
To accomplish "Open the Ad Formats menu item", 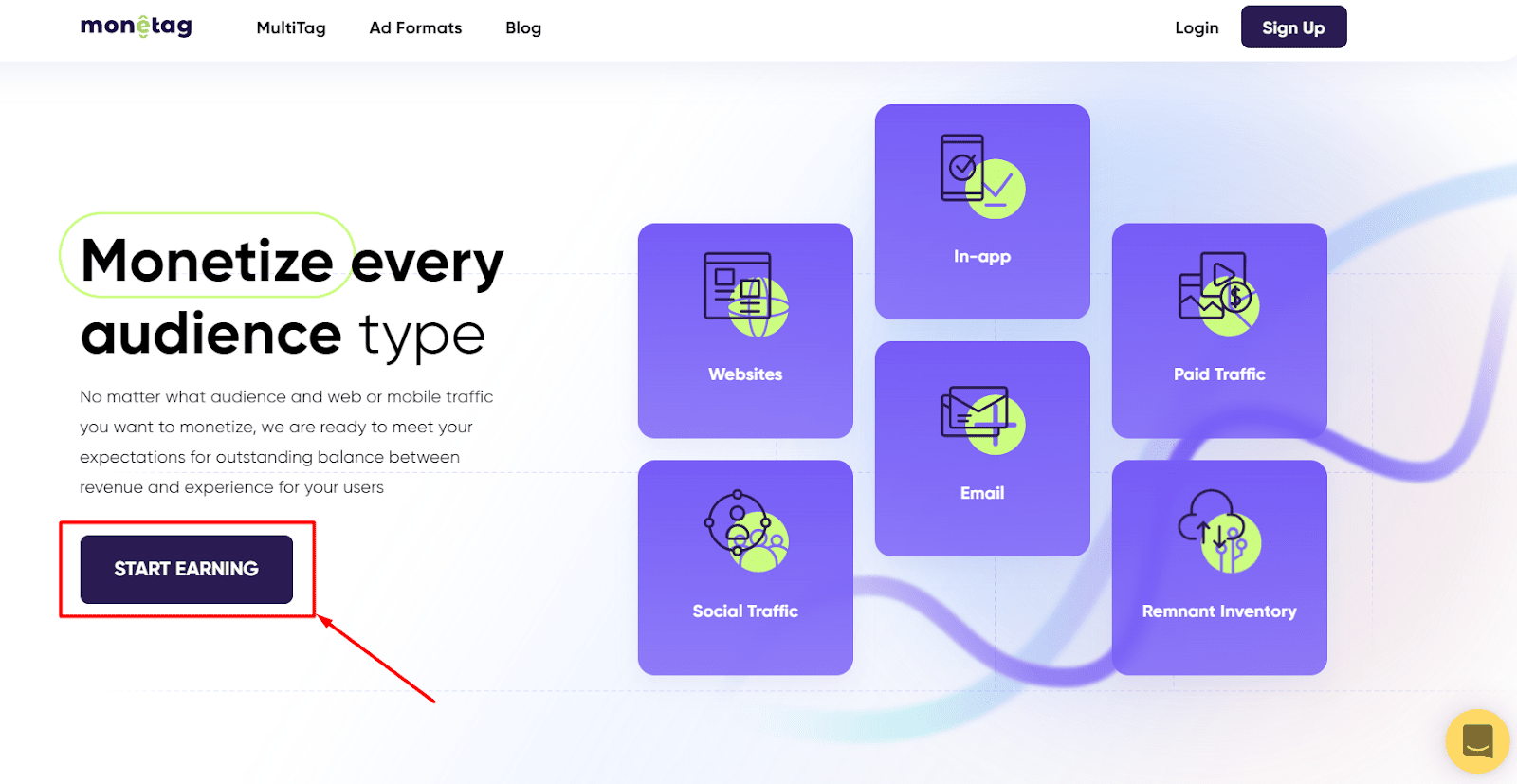I will point(415,28).
